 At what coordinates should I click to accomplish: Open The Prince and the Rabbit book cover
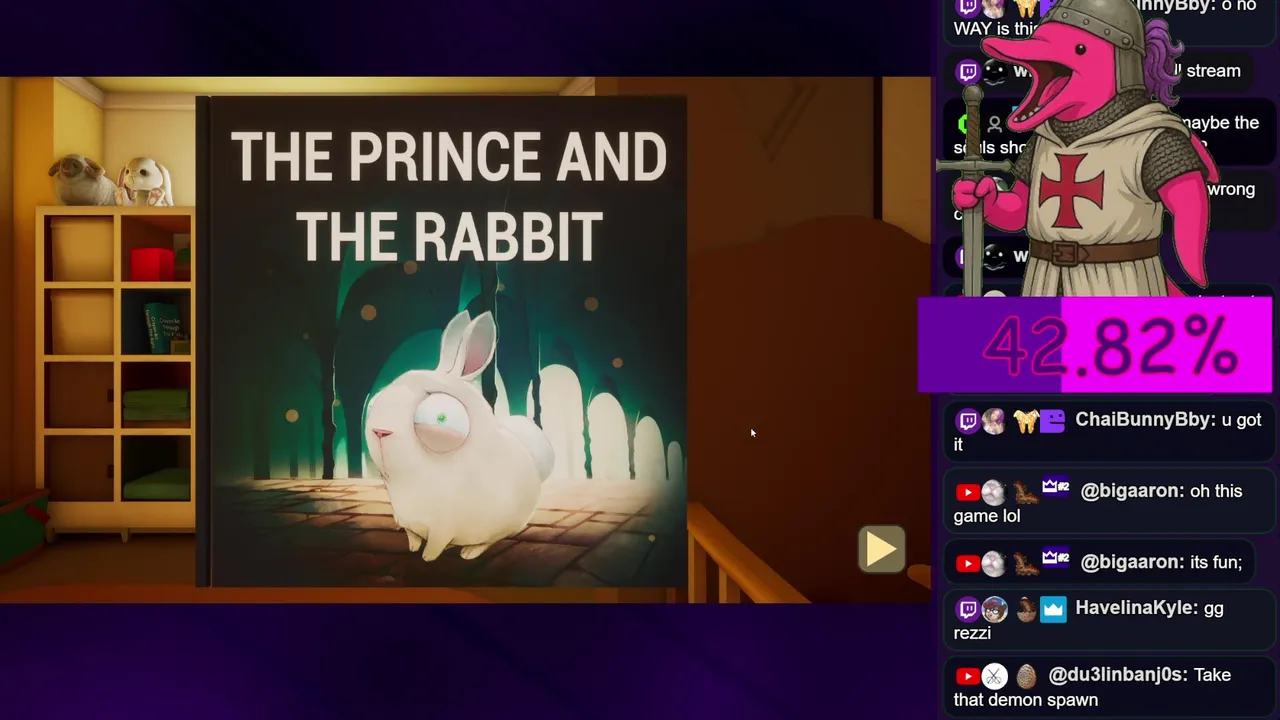pyautogui.click(x=442, y=341)
